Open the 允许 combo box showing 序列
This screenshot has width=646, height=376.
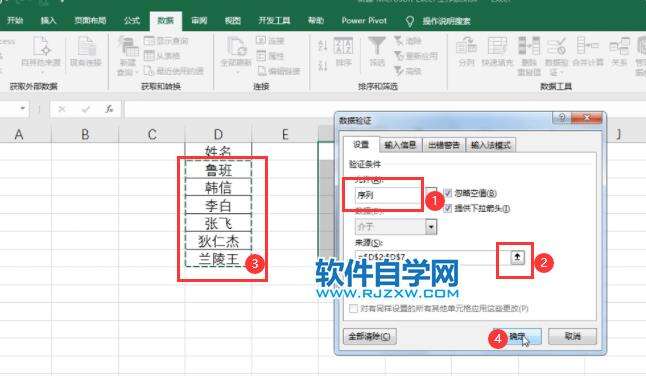[x=396, y=195]
